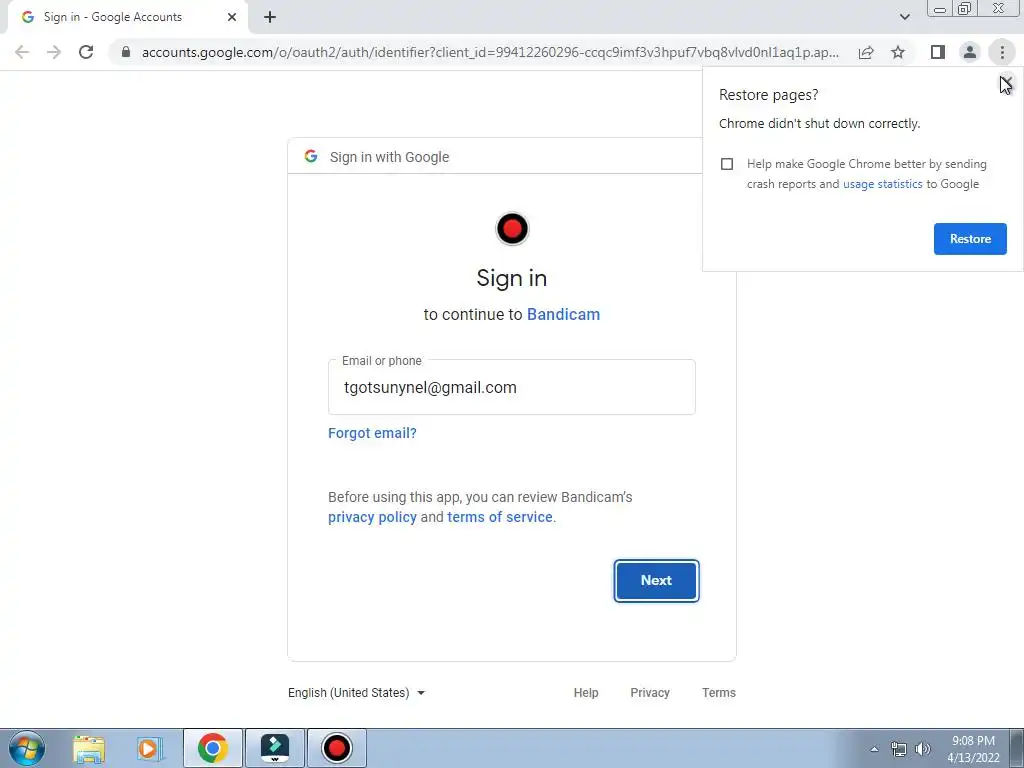
Task: Close the Sign in - Google Accounts tab
Action: (x=232, y=17)
